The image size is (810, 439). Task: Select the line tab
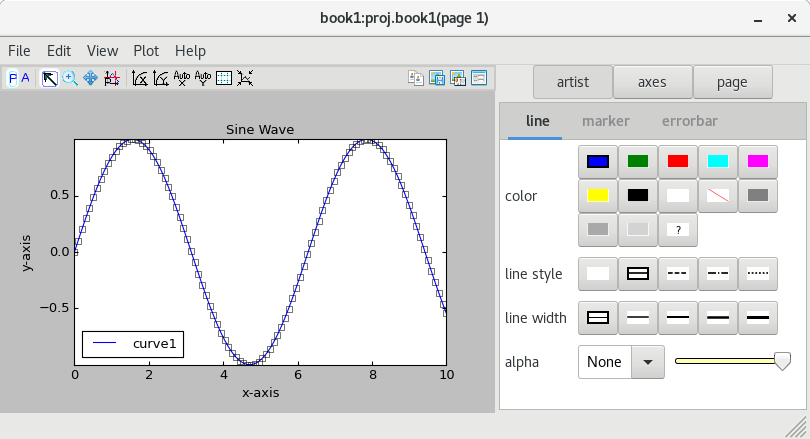click(537, 121)
